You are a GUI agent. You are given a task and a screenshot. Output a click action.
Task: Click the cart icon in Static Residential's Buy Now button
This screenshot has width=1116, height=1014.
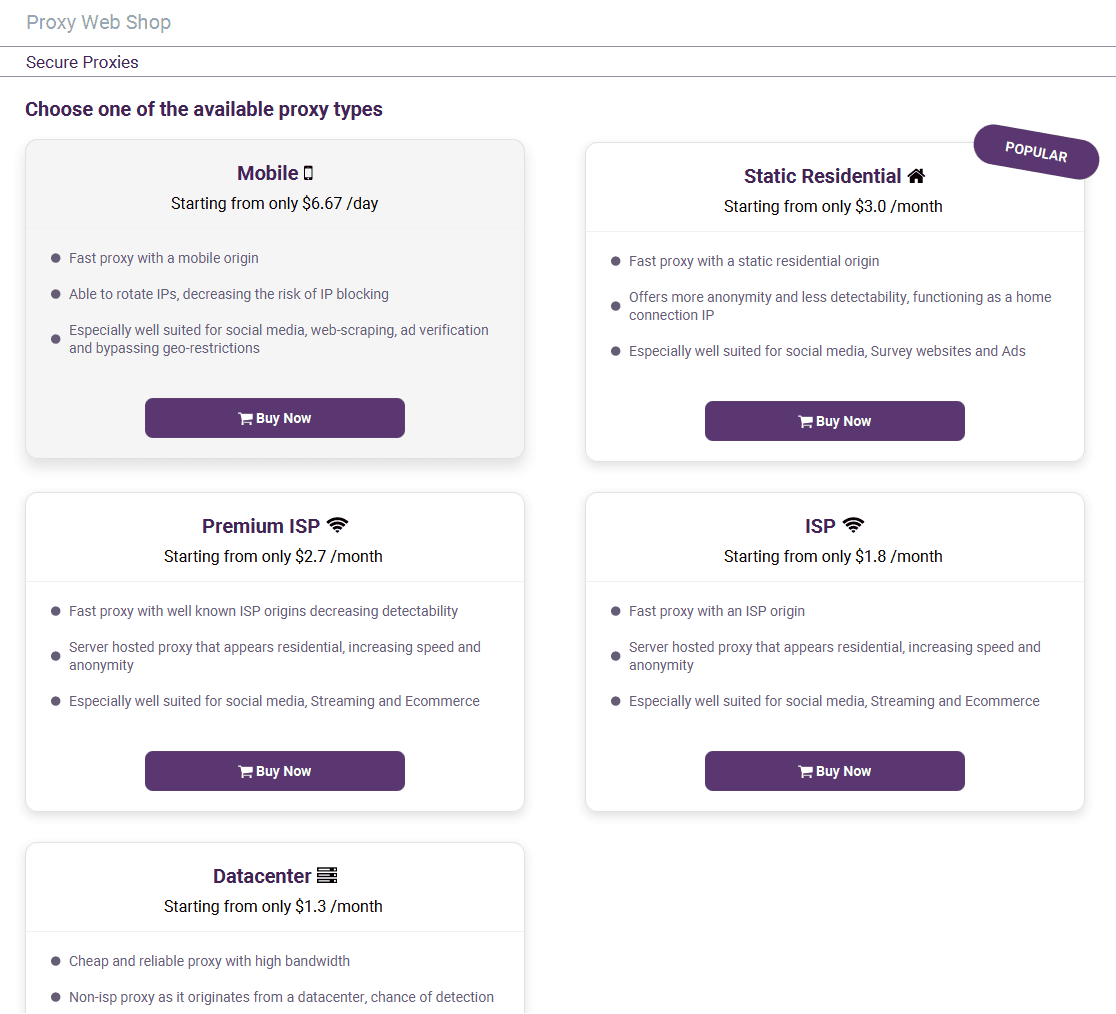tap(805, 422)
